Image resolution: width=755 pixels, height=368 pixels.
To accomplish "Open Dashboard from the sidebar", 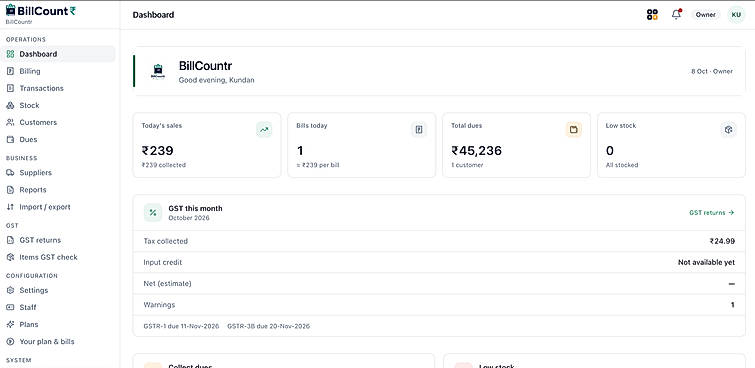I will point(59,54).
